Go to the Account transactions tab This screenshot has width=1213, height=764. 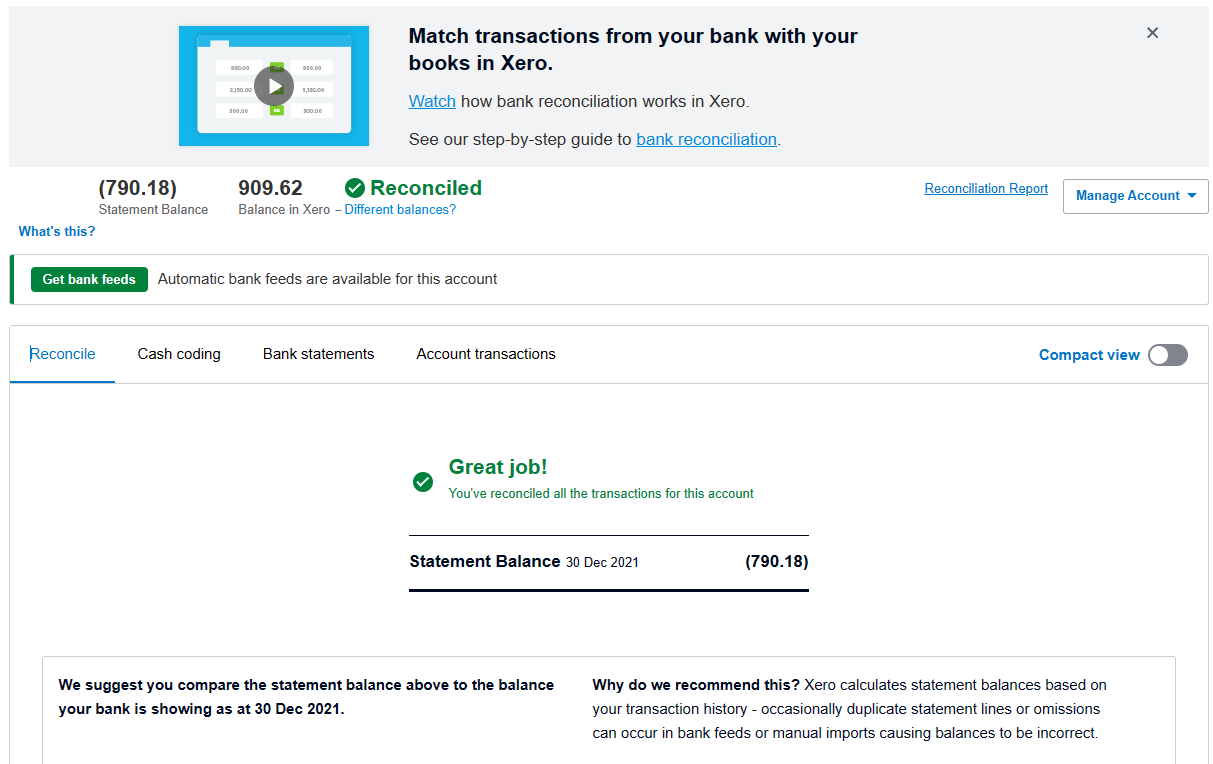486,354
